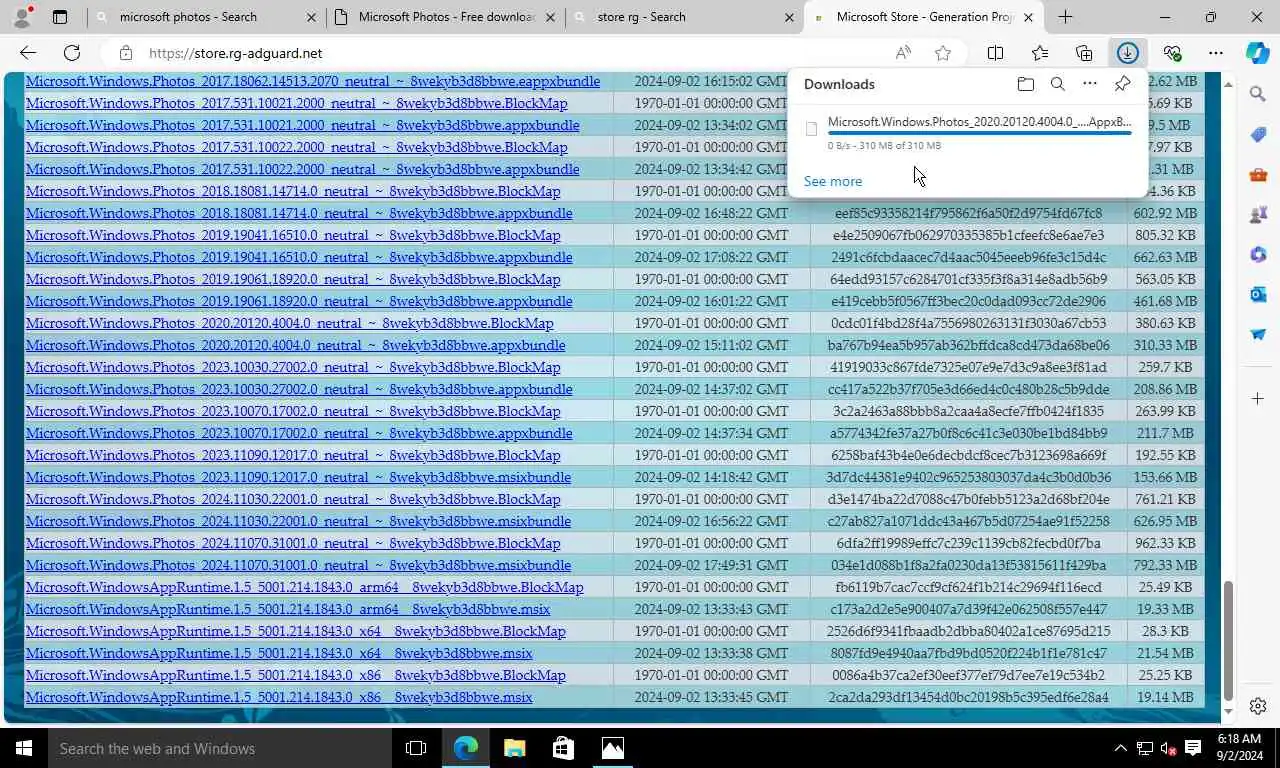The height and width of the screenshot is (768, 1280).
Task: Open the Collections button
Action: 1084,53
